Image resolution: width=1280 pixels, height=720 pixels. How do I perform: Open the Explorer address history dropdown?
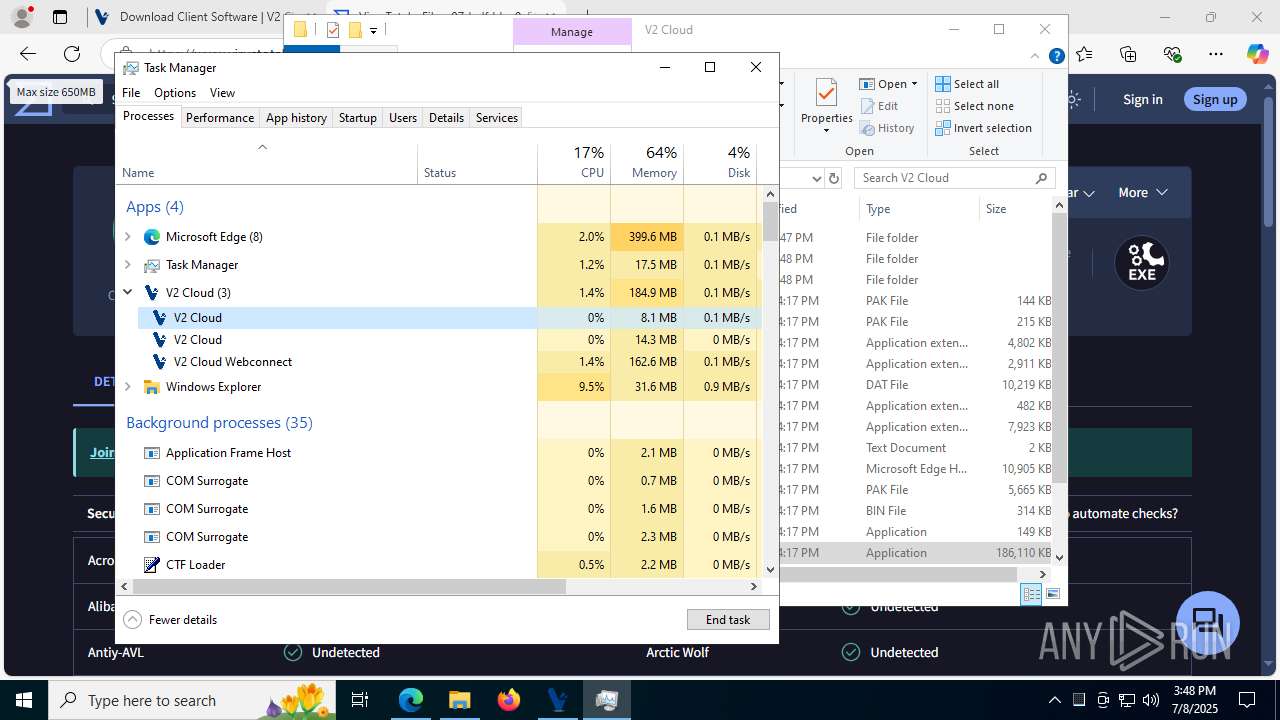816,178
